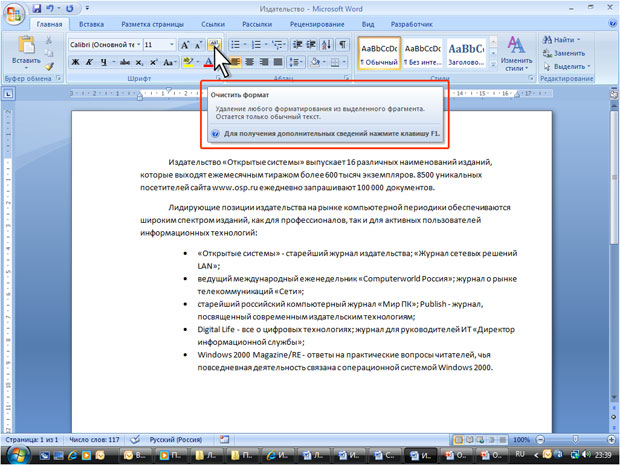Switch to the Вид ribbon tab

coord(367,24)
